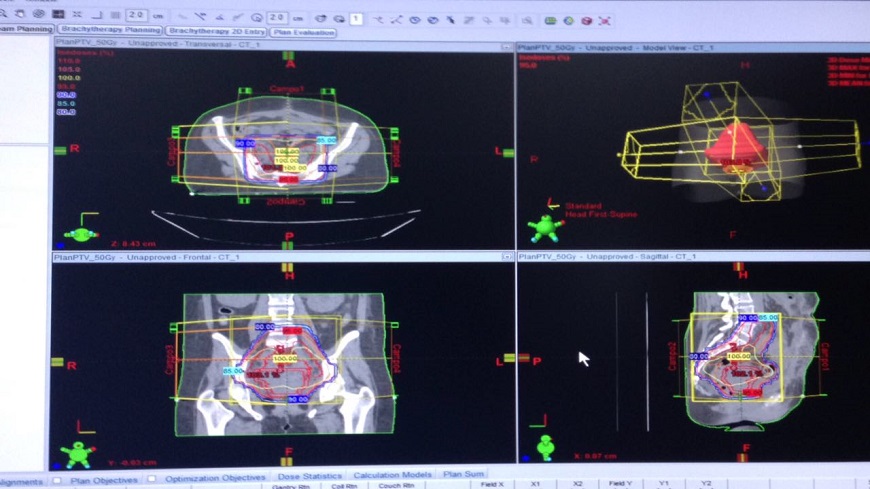870x489 pixels.
Task: Click the red 3D cube toolbar icon
Action: pyautogui.click(x=586, y=21)
